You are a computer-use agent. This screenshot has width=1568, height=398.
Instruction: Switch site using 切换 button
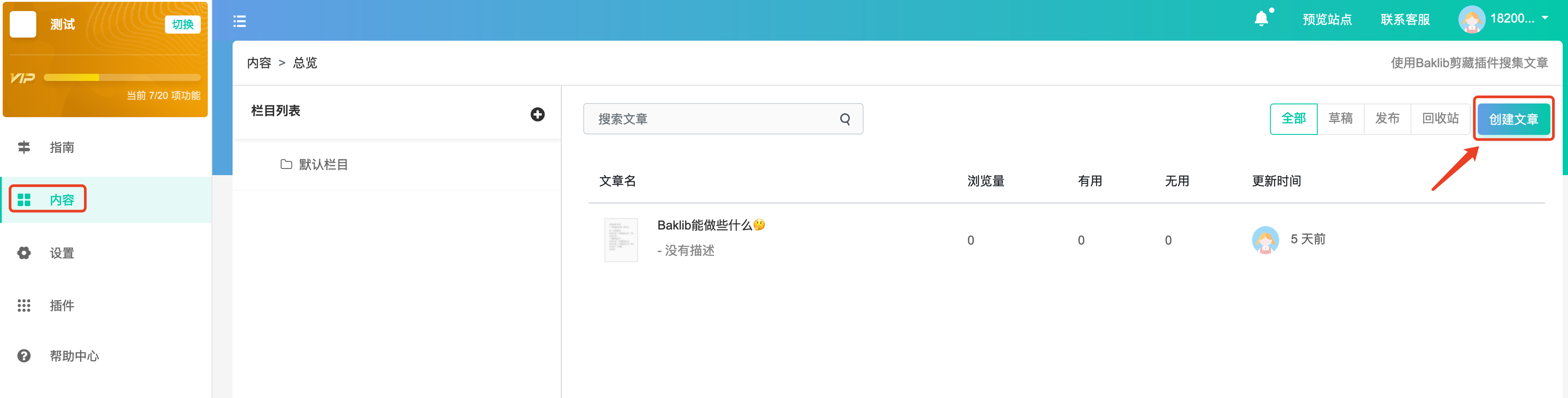183,24
